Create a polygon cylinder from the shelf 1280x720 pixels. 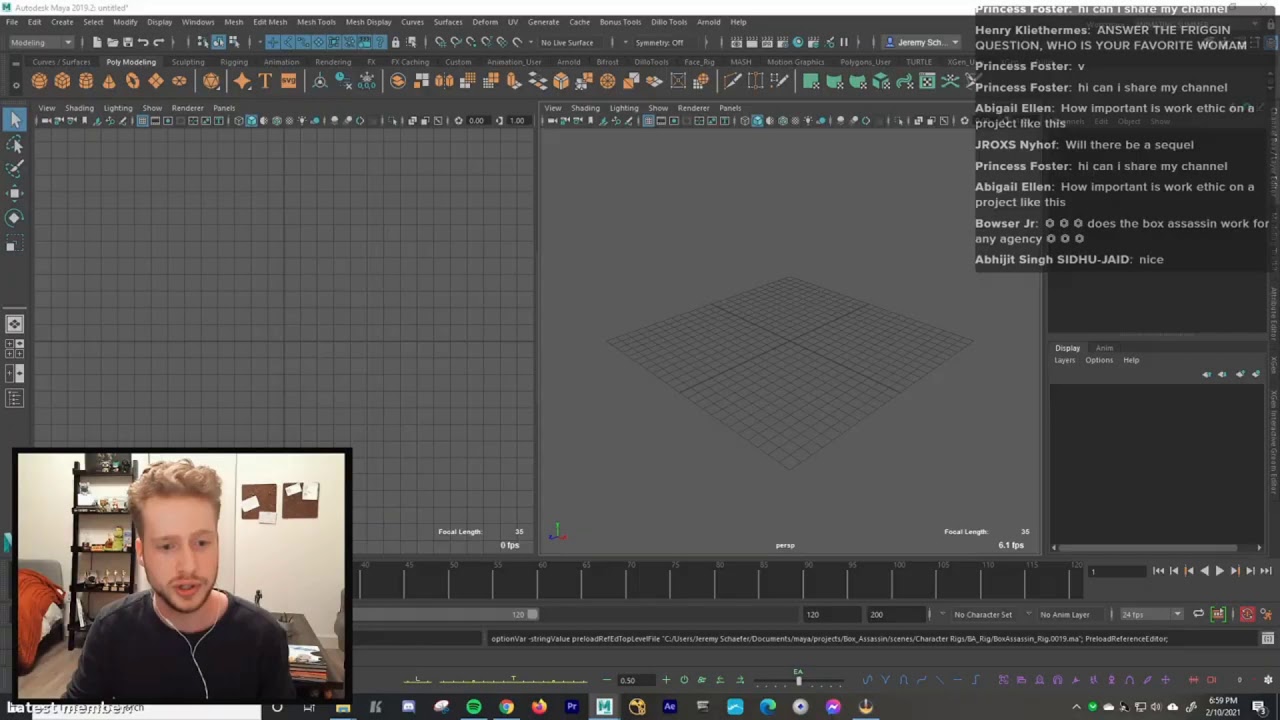point(85,81)
